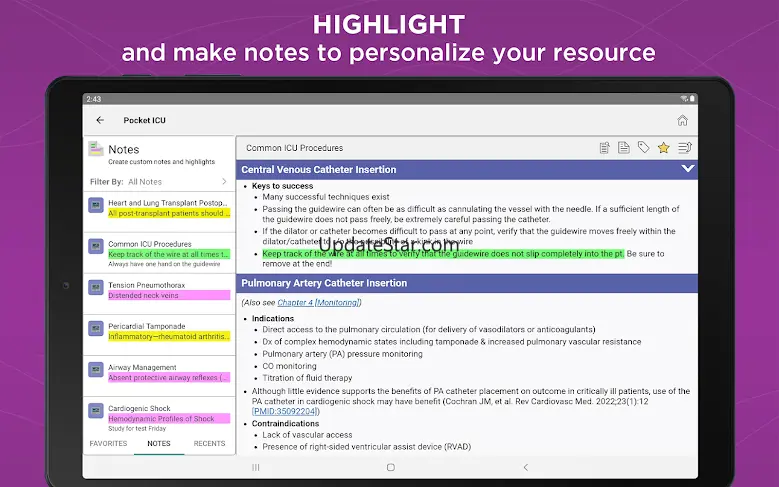
Task: Click the Pulmonary Artery Catheter Insertion header
Action: pos(467,283)
